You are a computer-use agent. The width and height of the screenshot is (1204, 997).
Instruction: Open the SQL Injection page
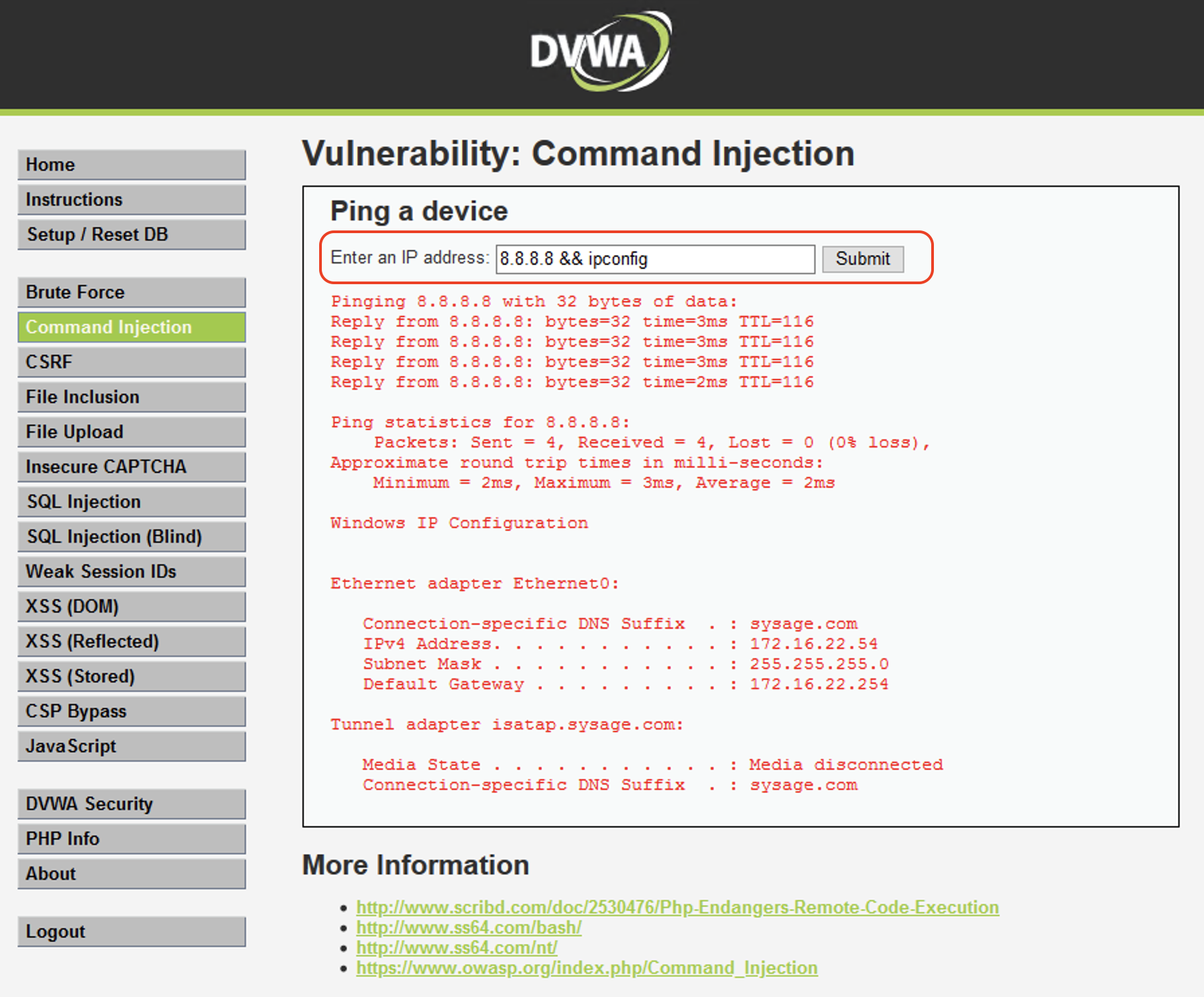[132, 502]
